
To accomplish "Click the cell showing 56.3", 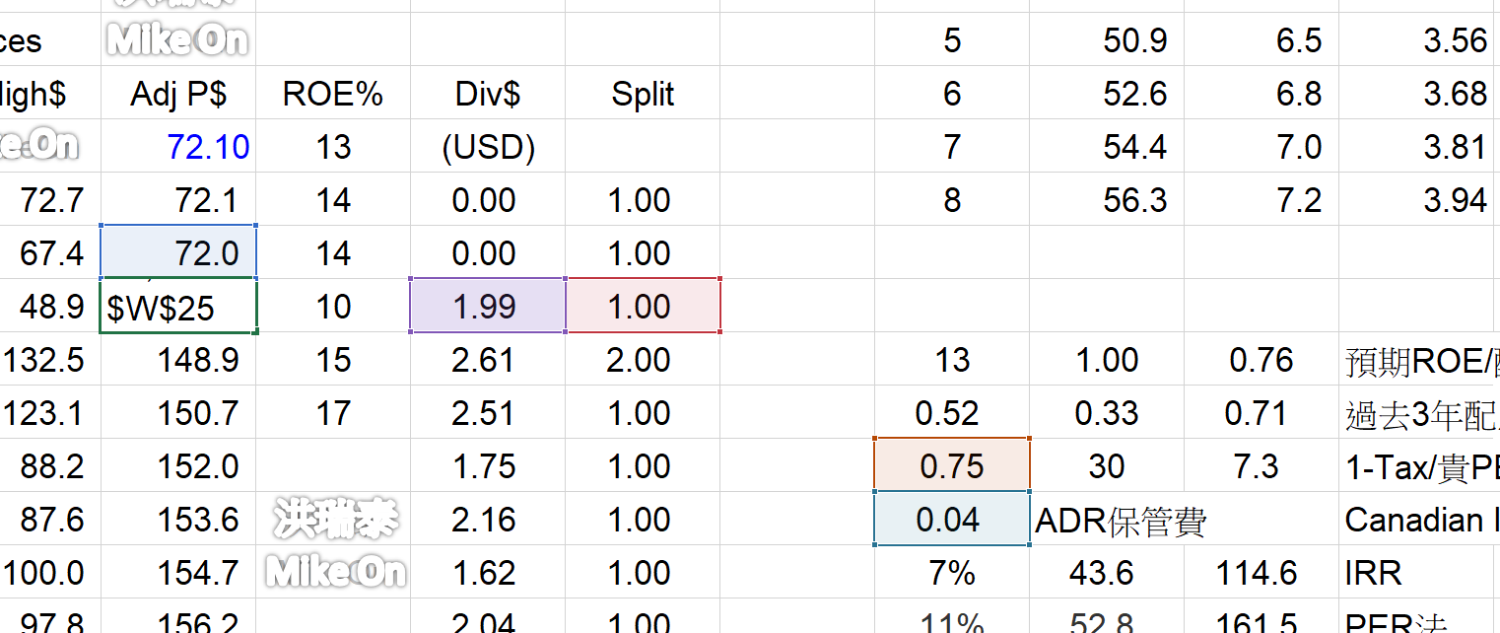I will [1106, 200].
